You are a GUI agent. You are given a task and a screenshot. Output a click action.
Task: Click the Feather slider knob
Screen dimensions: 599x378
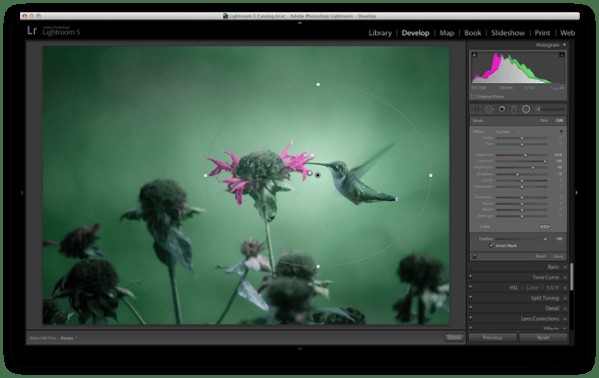point(546,239)
